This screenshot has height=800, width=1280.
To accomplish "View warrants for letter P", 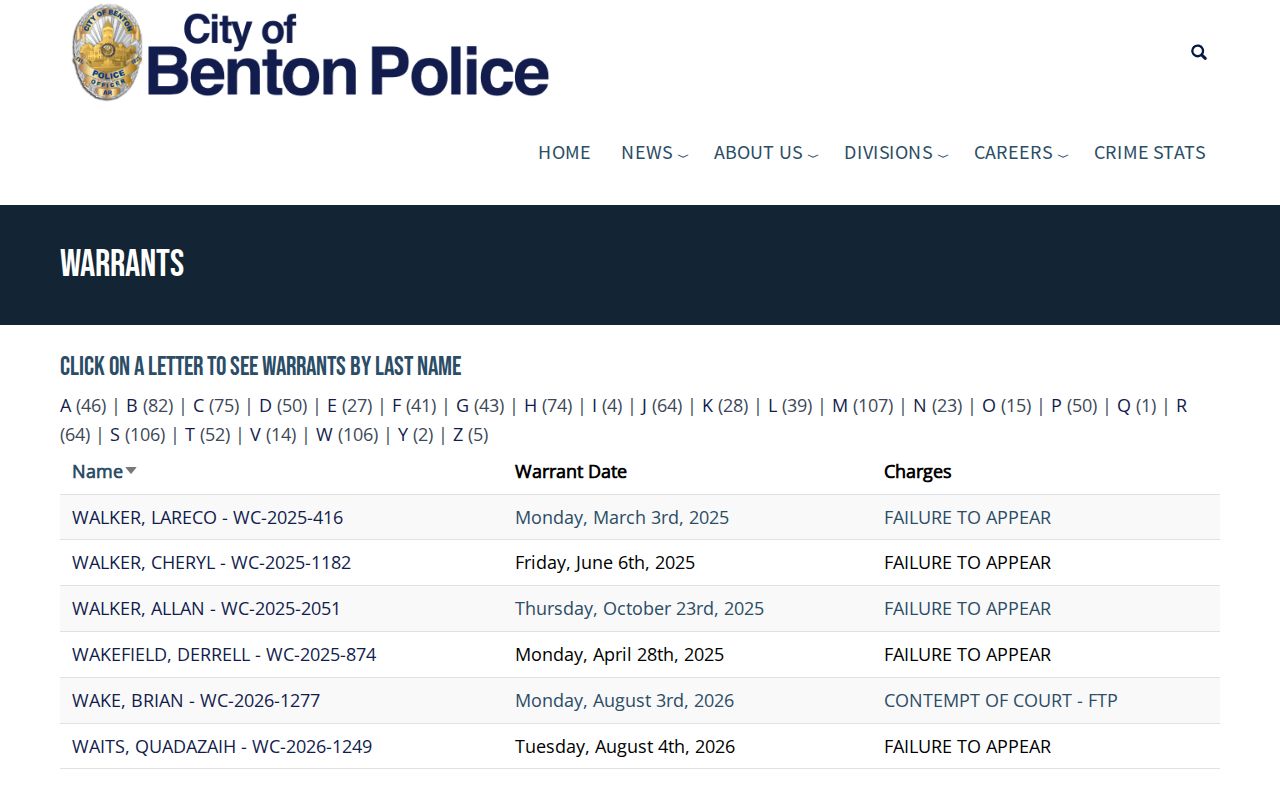I will [x=1056, y=406].
